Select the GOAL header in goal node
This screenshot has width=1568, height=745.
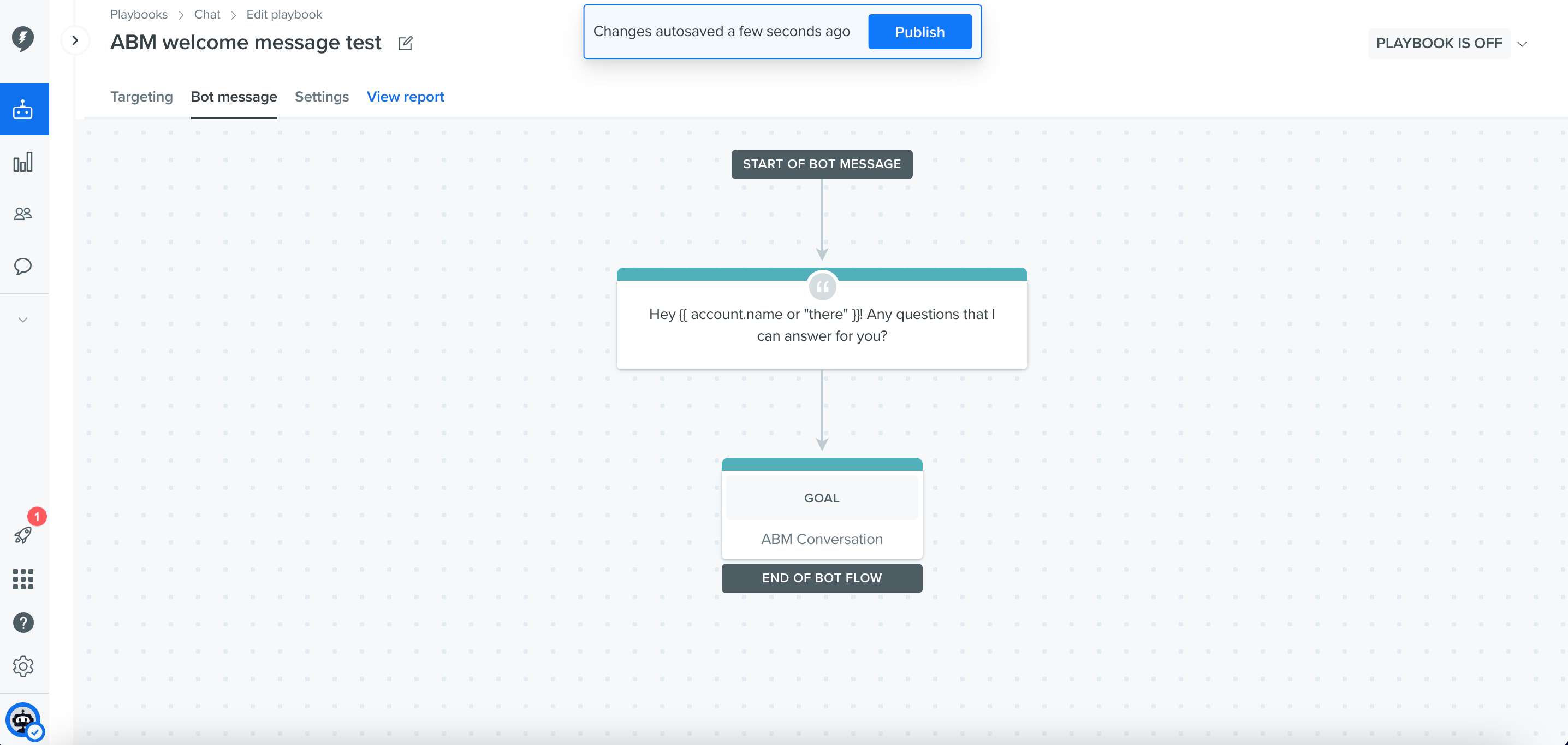pos(822,498)
